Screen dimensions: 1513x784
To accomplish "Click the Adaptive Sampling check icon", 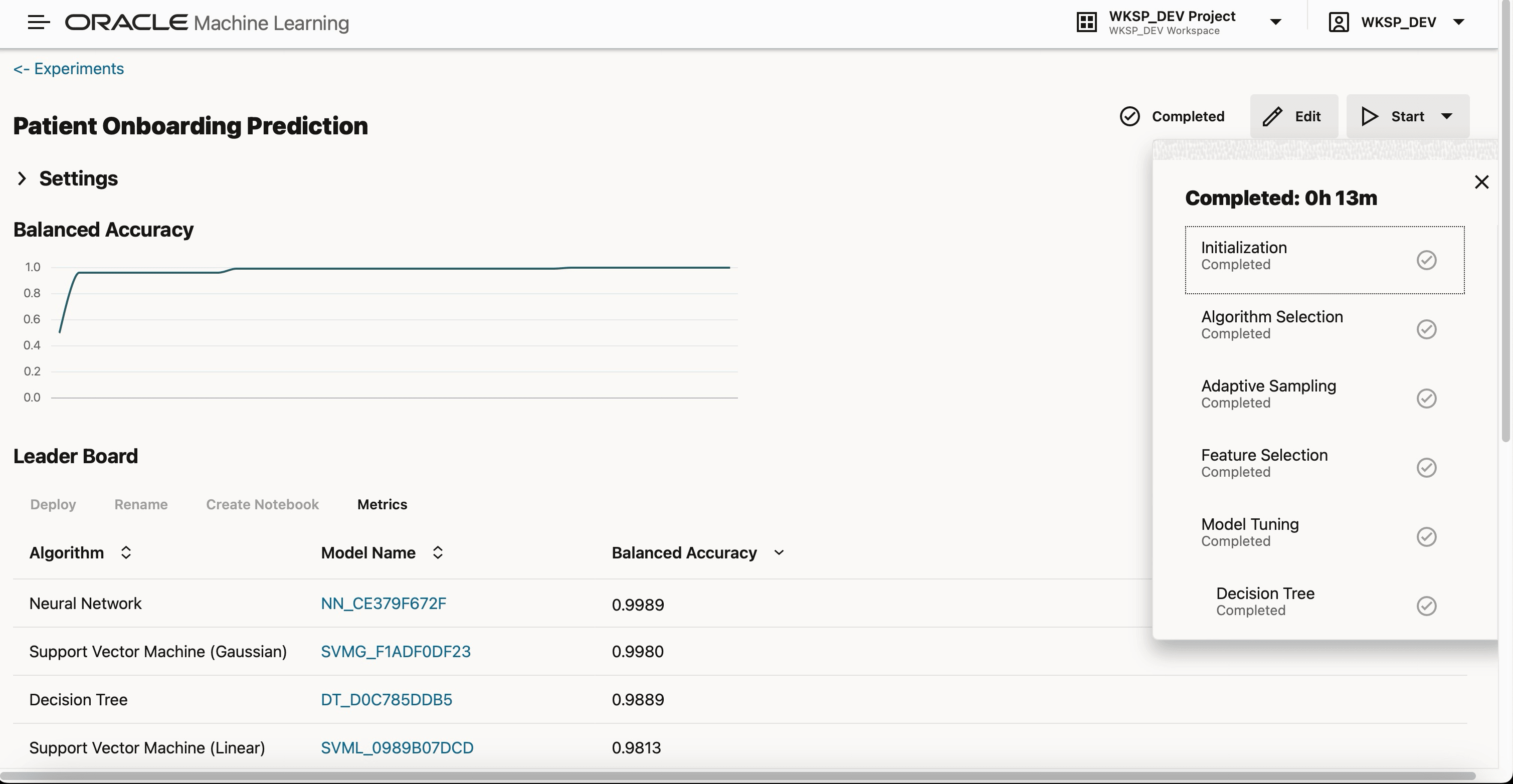I will [1426, 398].
